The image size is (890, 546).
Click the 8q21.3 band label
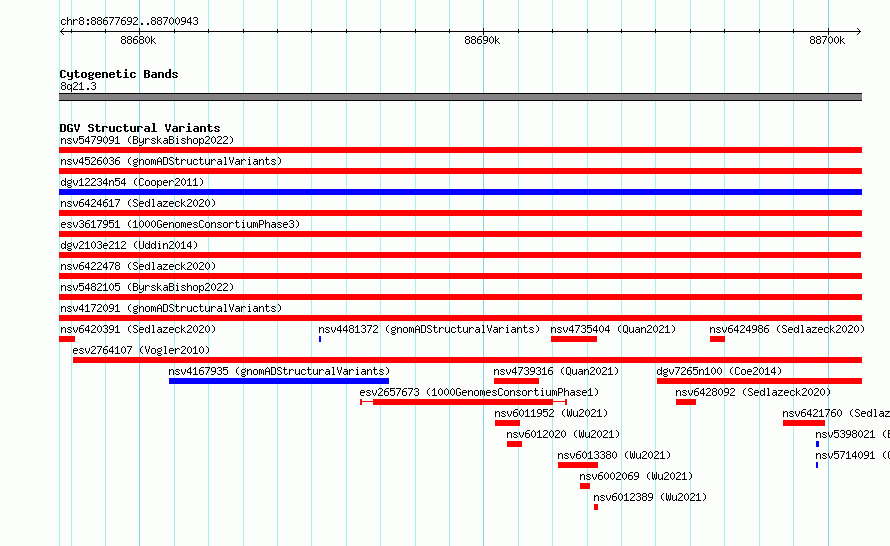[78, 86]
